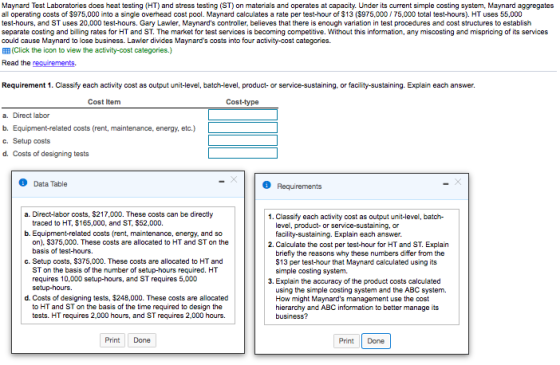Click Print in the Data Table dialog

[112, 340]
